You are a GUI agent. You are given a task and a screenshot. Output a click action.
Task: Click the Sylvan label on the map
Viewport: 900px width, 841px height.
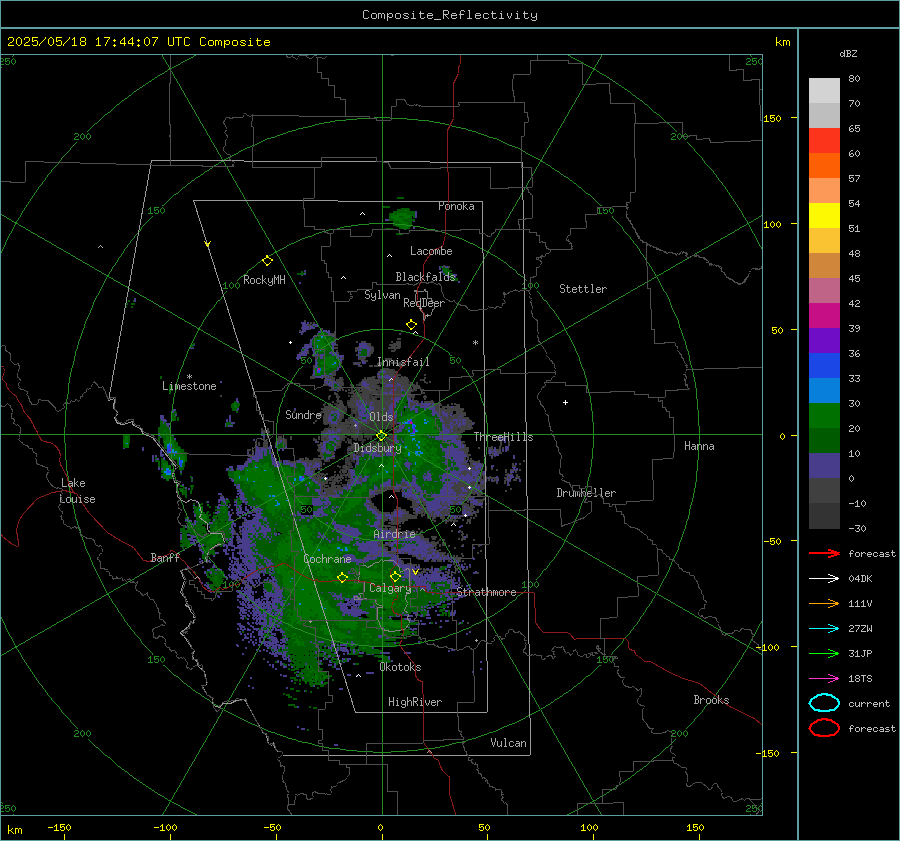point(382,295)
